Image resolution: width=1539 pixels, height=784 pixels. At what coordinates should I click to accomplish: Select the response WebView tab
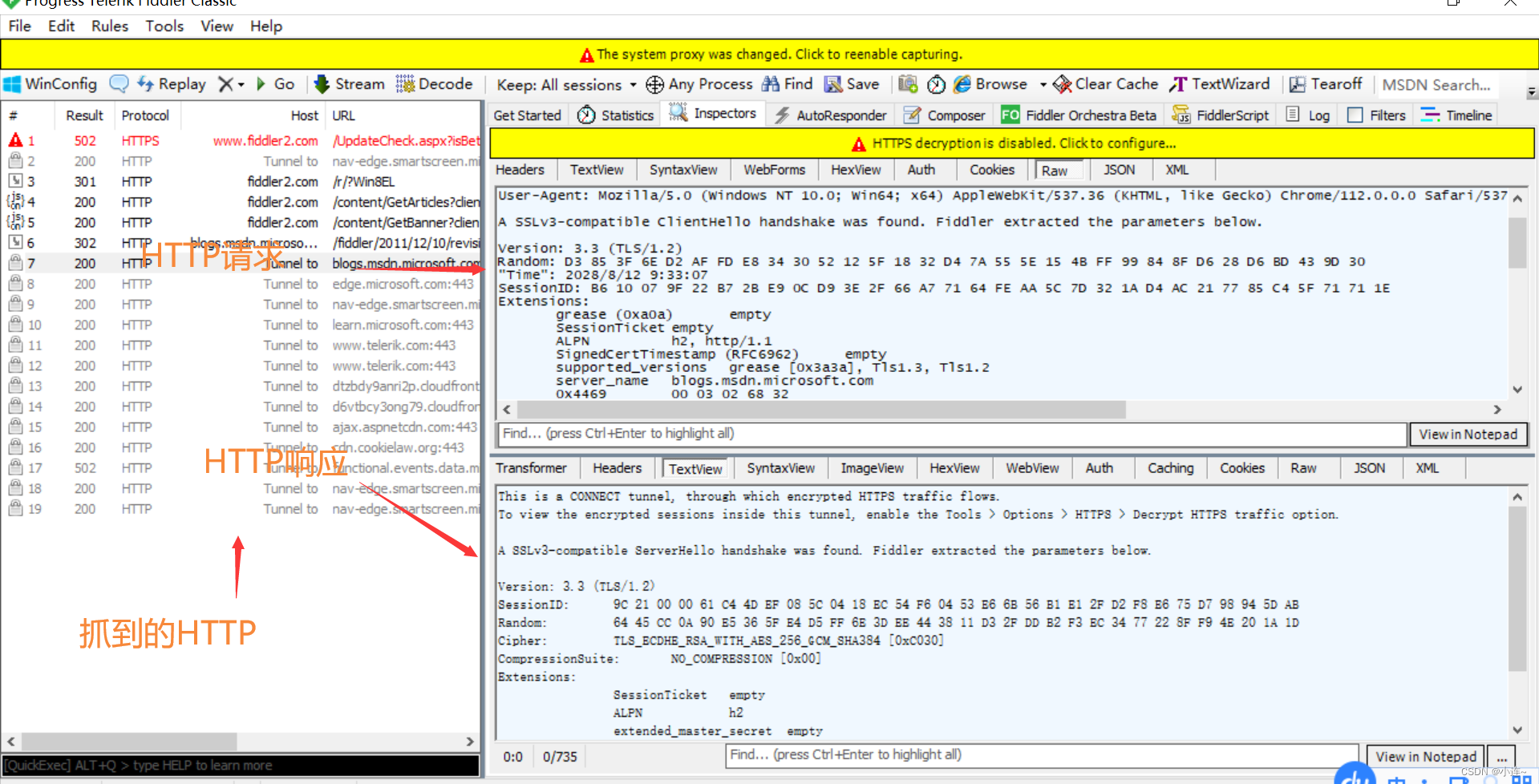coord(1032,468)
